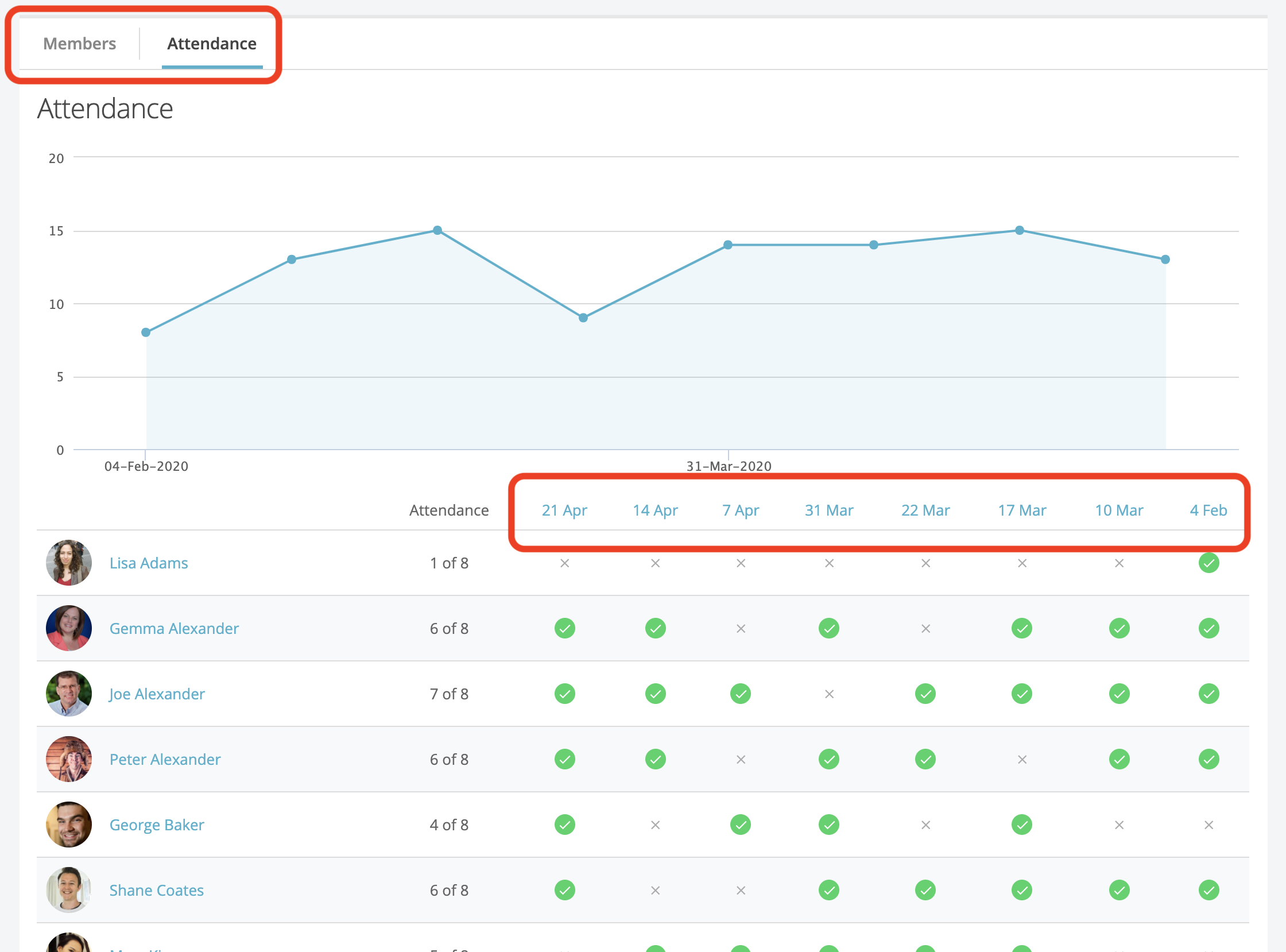Click the lowest chart data point near 9
Image resolution: width=1286 pixels, height=952 pixels.
point(583,318)
